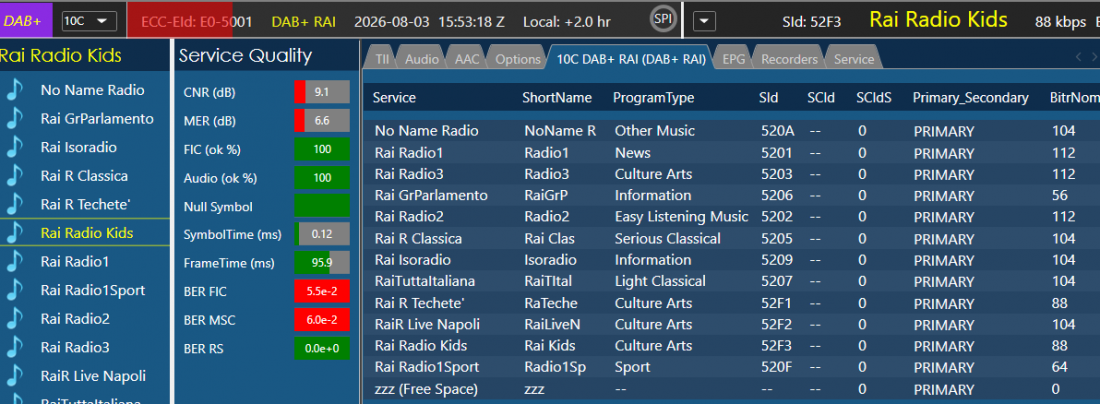This screenshot has width=1100, height=404.
Task: Open the Recorders tab
Action: click(x=789, y=60)
